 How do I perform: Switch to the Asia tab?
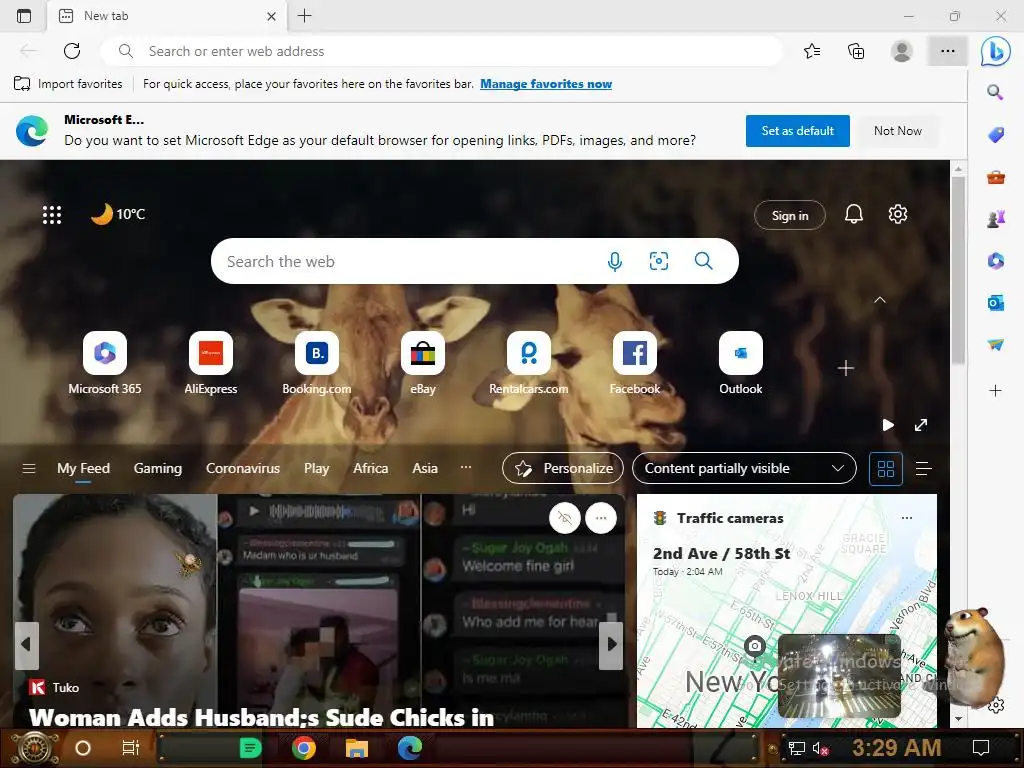pyautogui.click(x=424, y=468)
